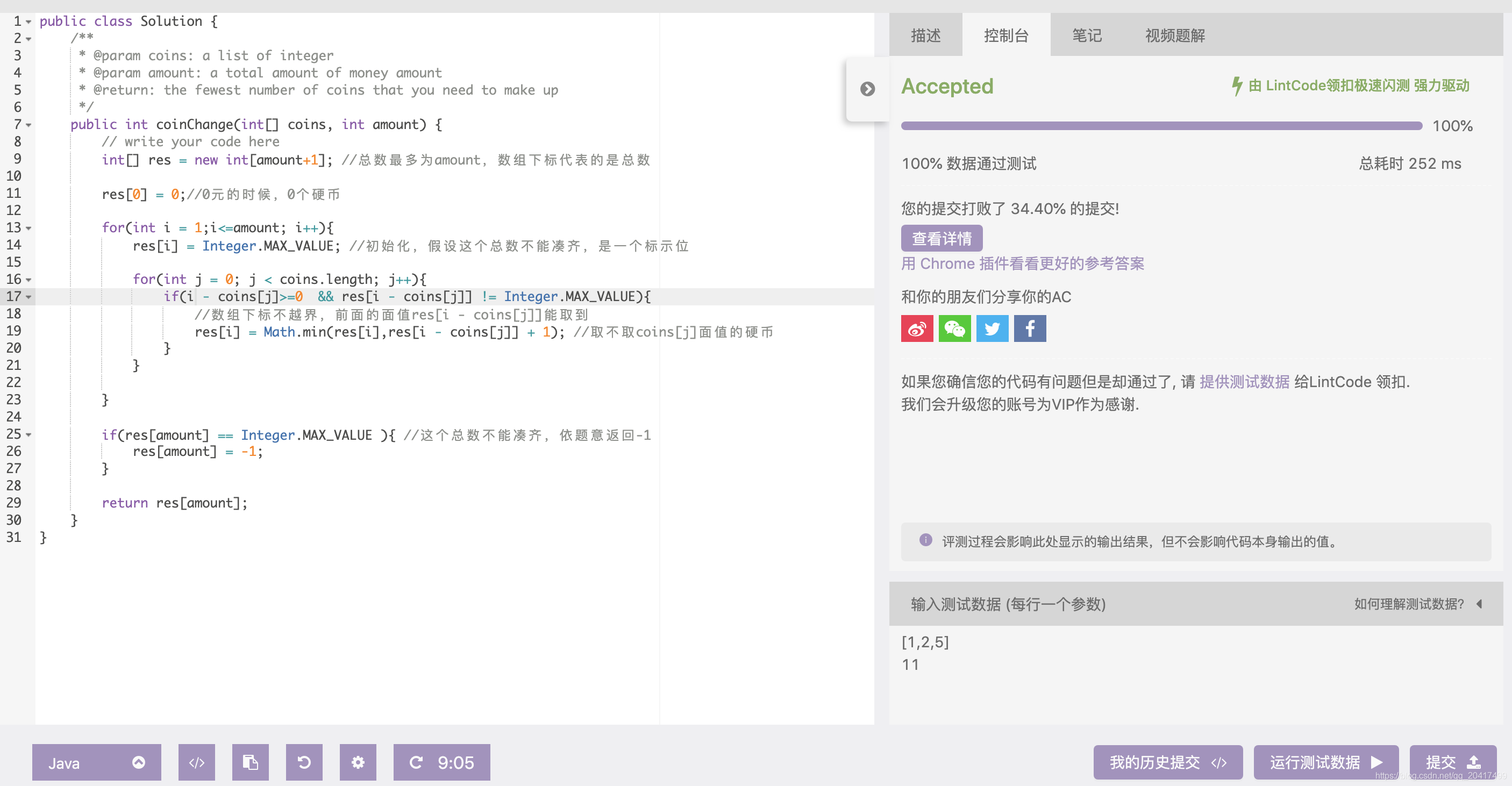The image size is (1512, 786).
Task: Click the 由 LintCode领扣极速闪测 link
Action: point(1359,85)
